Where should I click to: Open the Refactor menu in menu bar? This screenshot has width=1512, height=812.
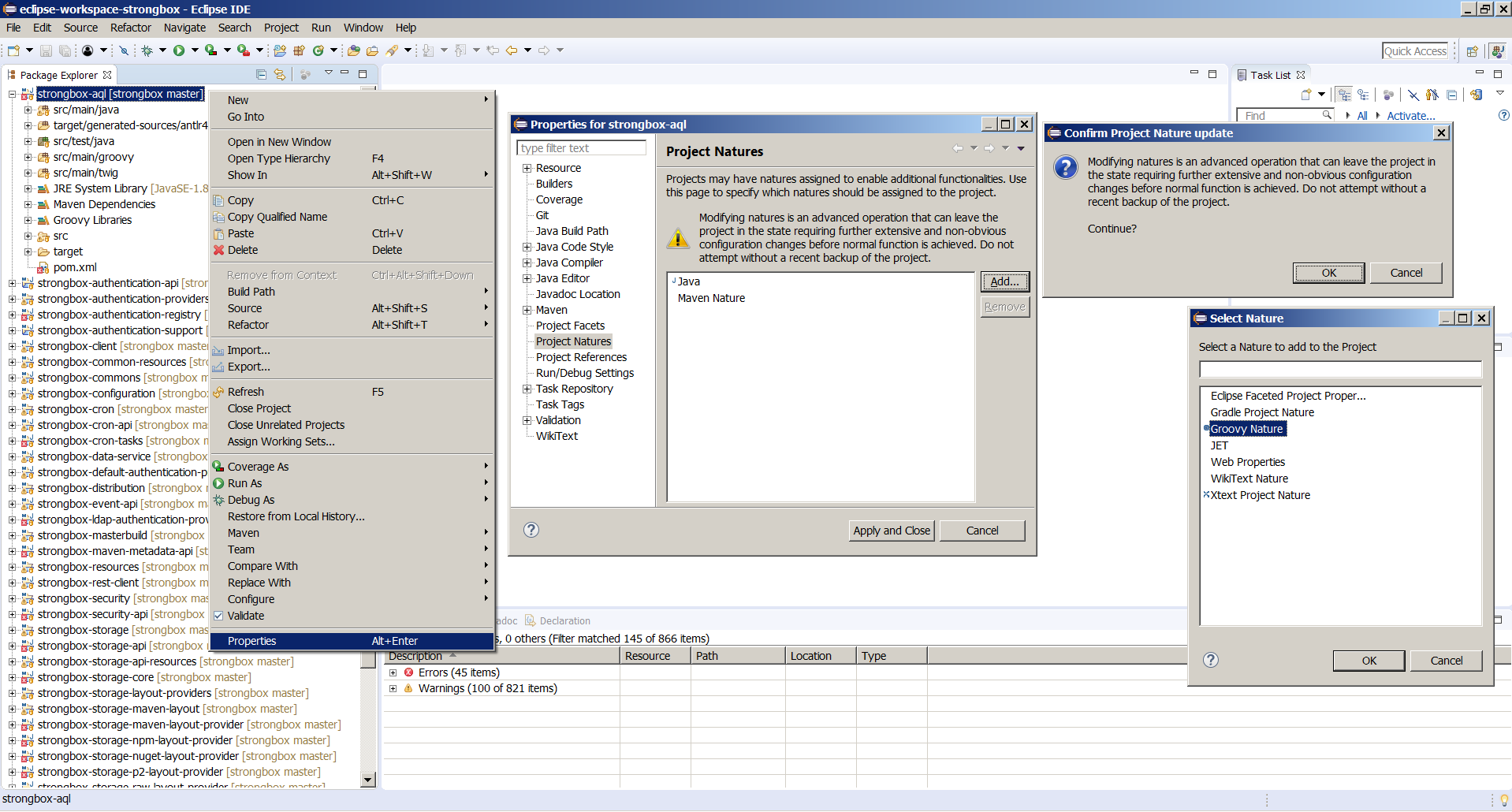[x=131, y=28]
